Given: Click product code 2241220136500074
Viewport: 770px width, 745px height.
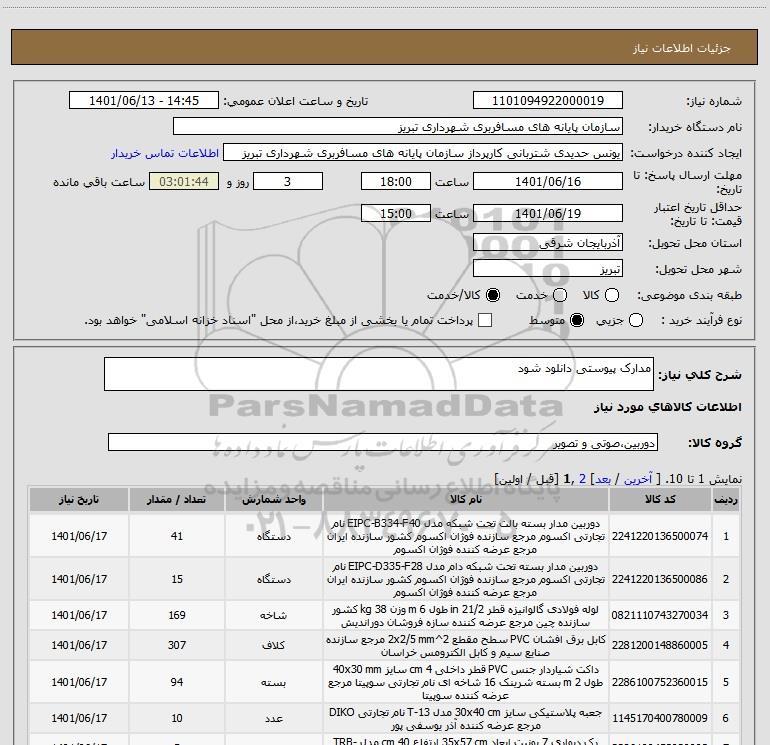Looking at the screenshot, I should pyautogui.click(x=660, y=536).
